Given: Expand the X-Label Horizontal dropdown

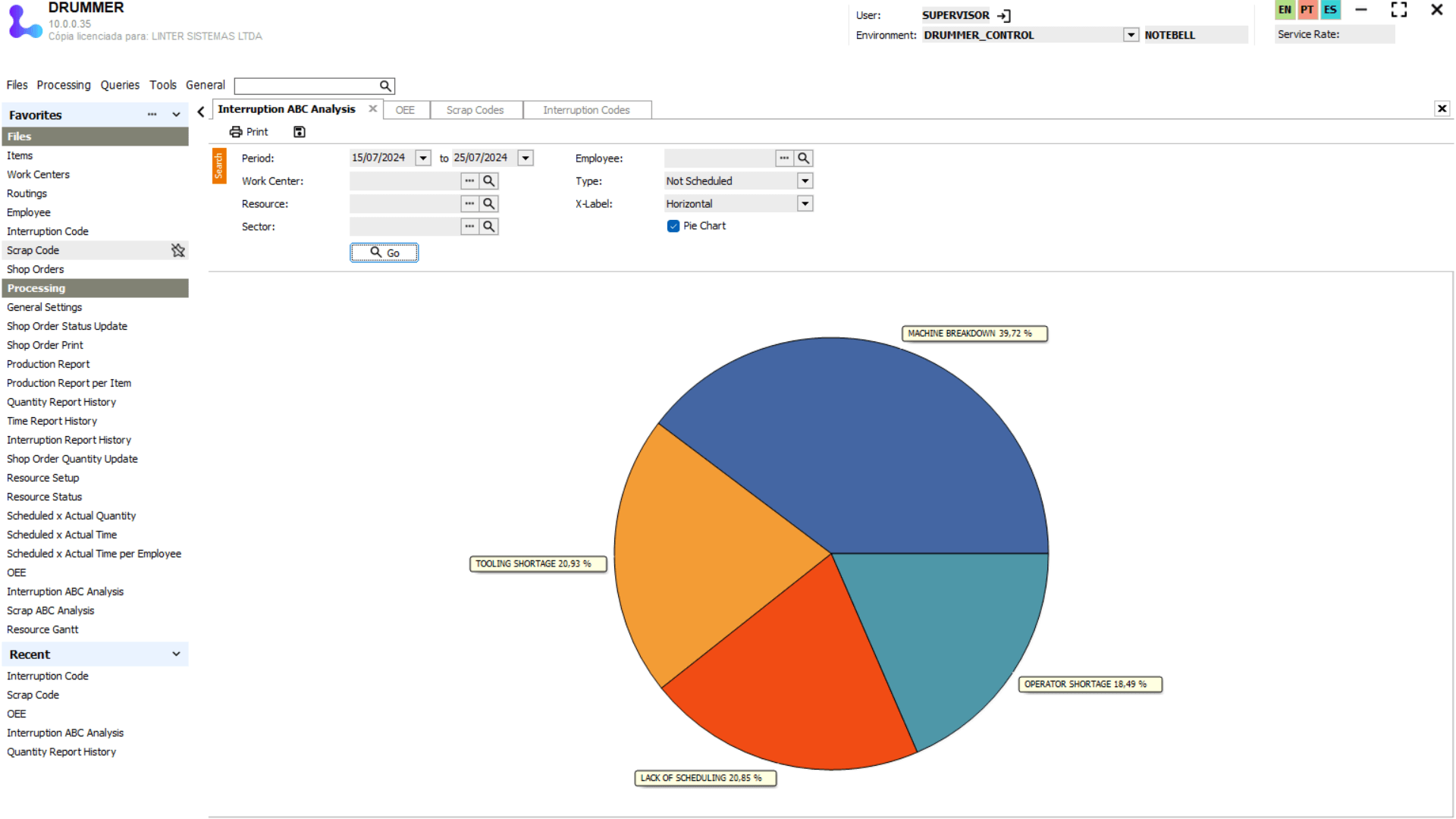Looking at the screenshot, I should pyautogui.click(x=805, y=204).
